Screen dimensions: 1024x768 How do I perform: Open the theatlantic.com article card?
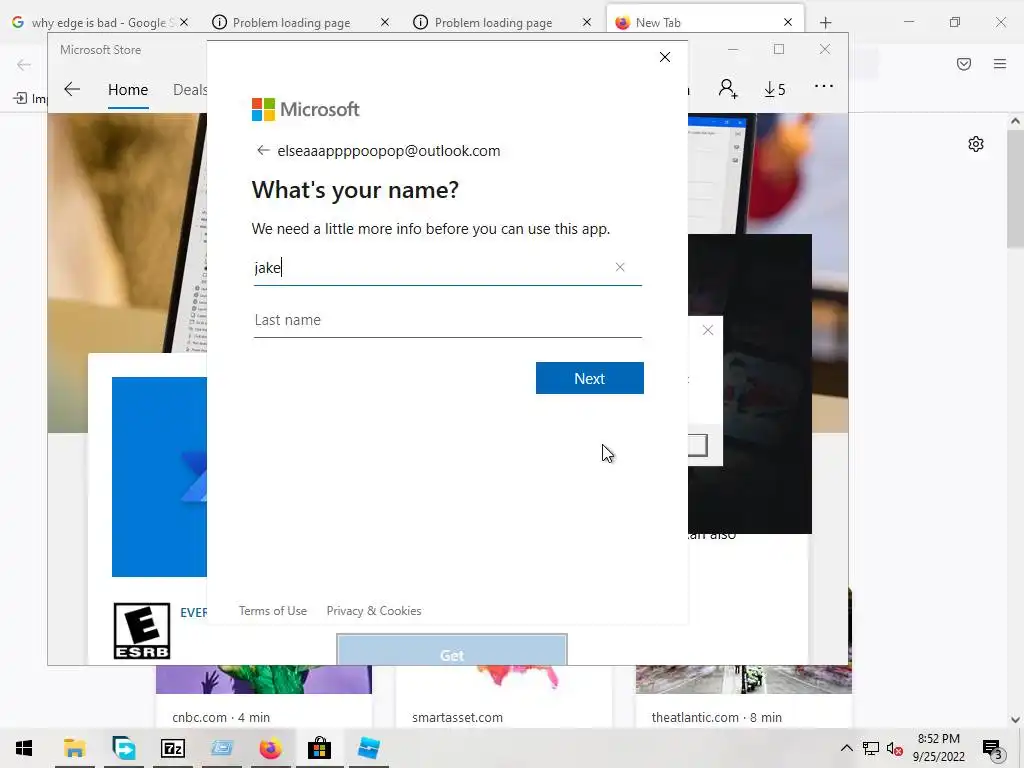[744, 696]
